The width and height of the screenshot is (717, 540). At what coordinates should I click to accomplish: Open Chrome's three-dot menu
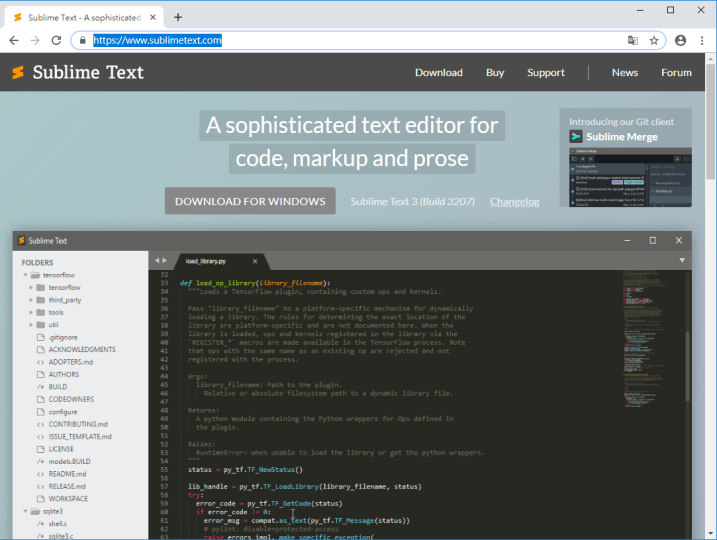pos(702,41)
